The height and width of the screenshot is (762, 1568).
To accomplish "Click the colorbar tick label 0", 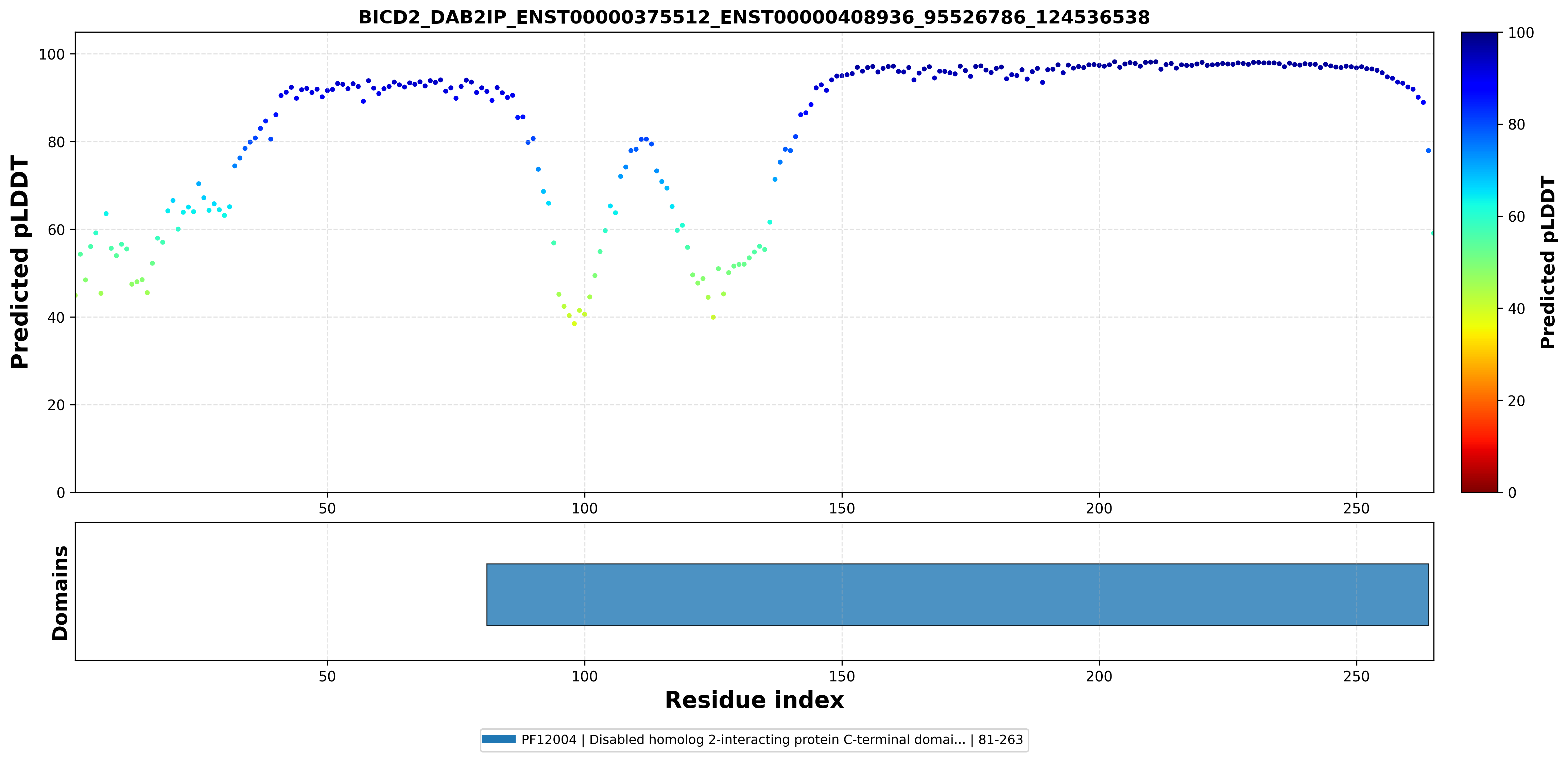I will click(x=1512, y=493).
